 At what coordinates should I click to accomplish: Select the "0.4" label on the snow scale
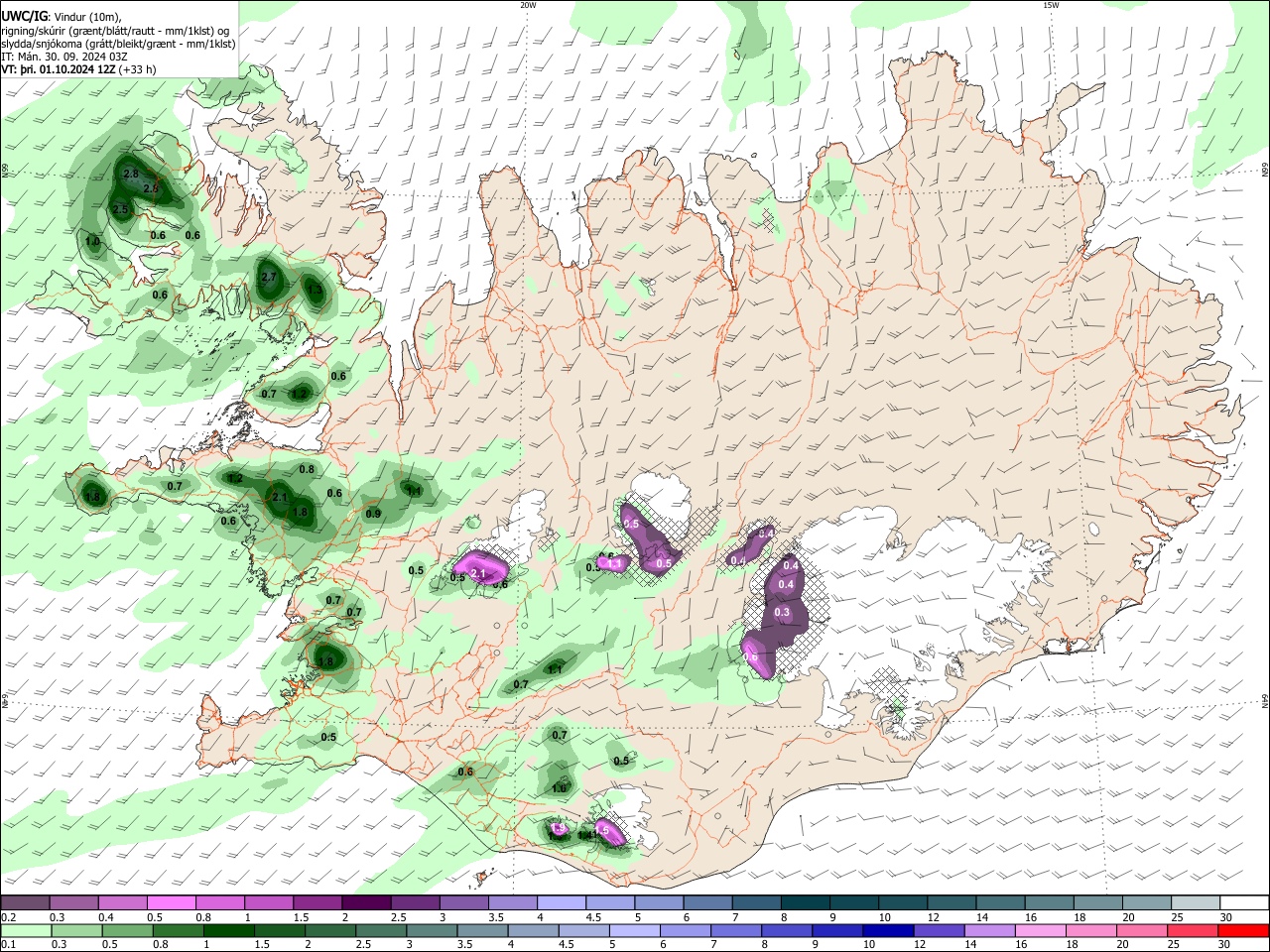[106, 917]
